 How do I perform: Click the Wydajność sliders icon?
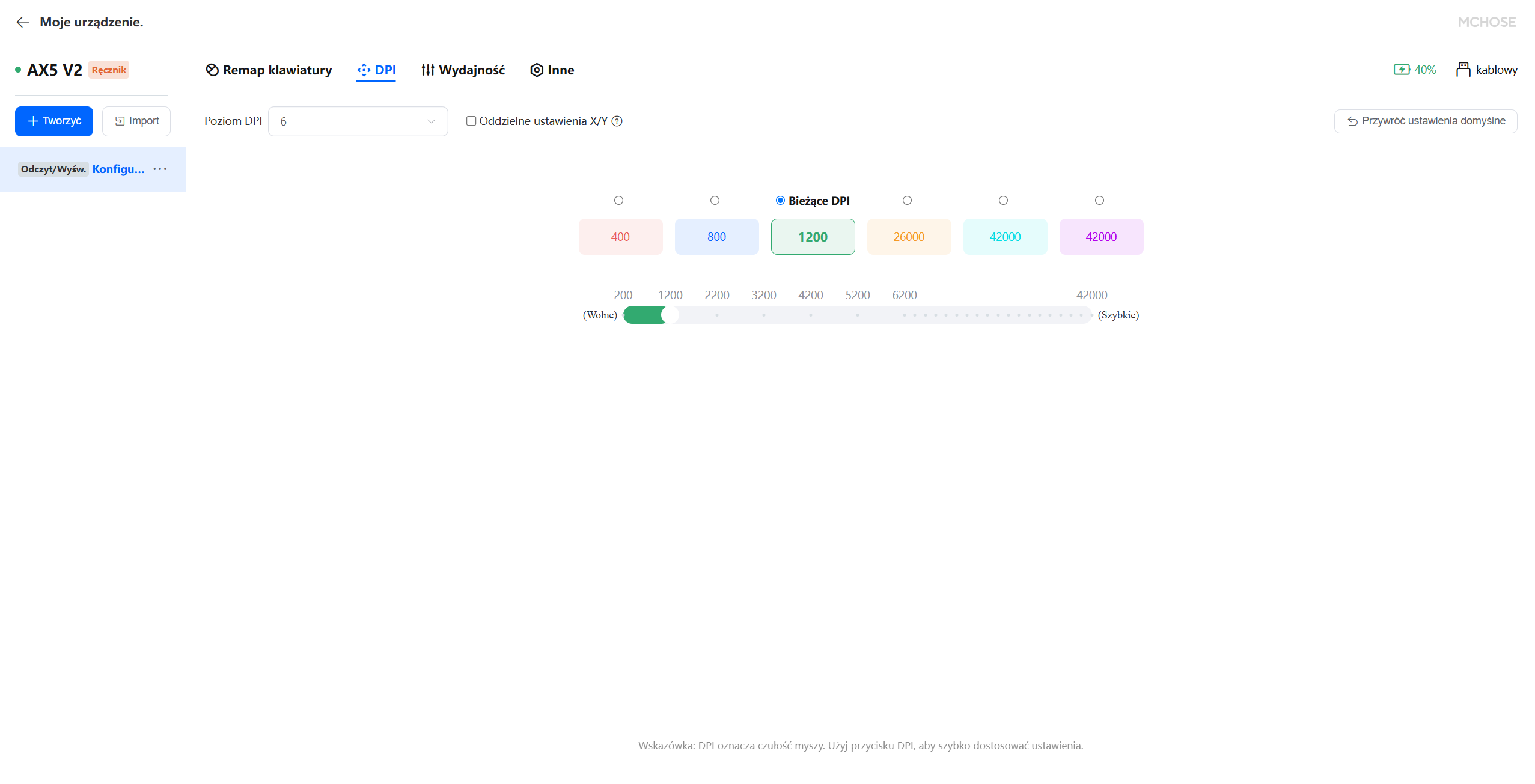[428, 70]
